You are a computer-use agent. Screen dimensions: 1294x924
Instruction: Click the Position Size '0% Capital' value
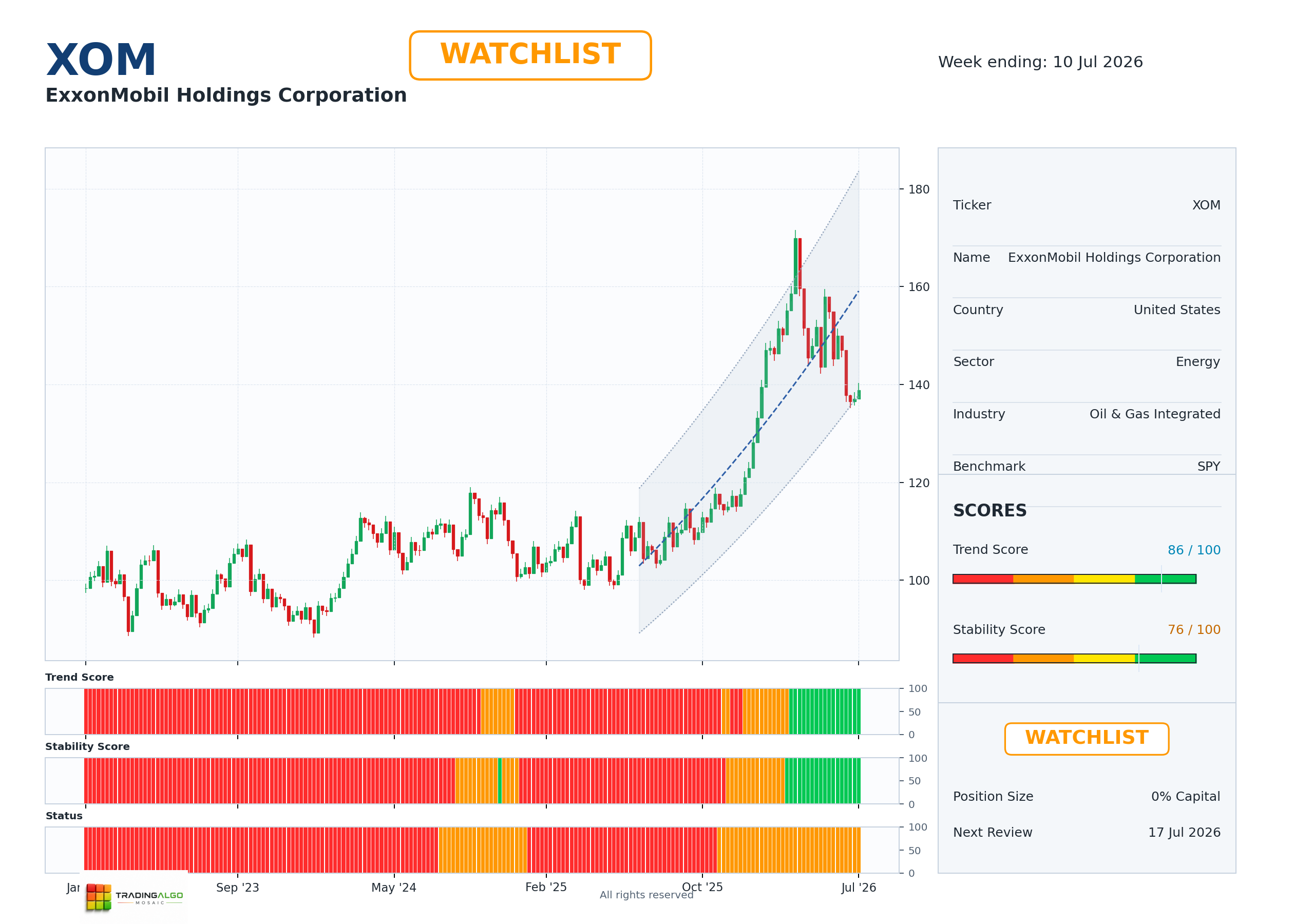click(x=1185, y=797)
